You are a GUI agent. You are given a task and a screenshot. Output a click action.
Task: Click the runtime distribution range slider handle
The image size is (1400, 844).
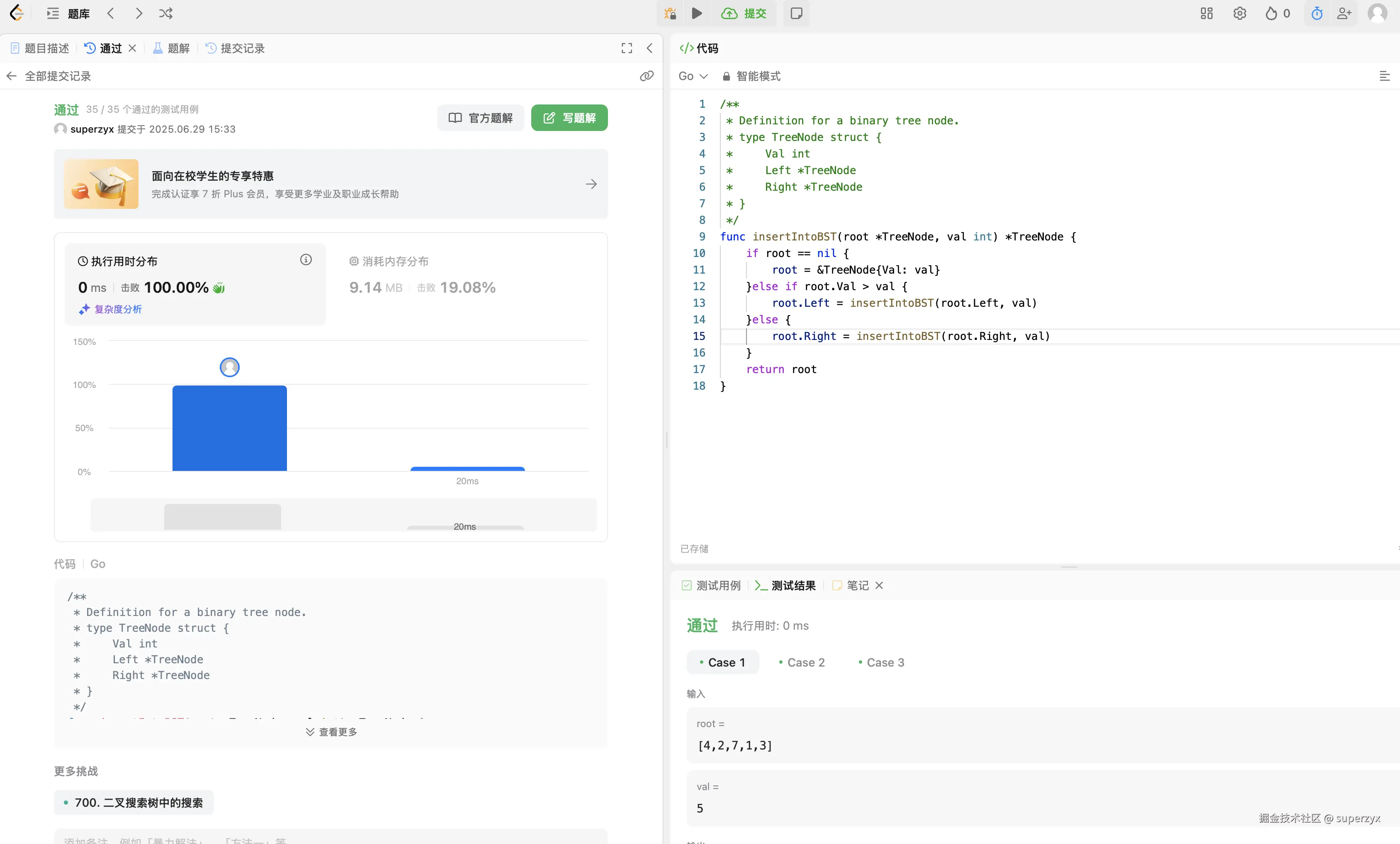tap(222, 516)
